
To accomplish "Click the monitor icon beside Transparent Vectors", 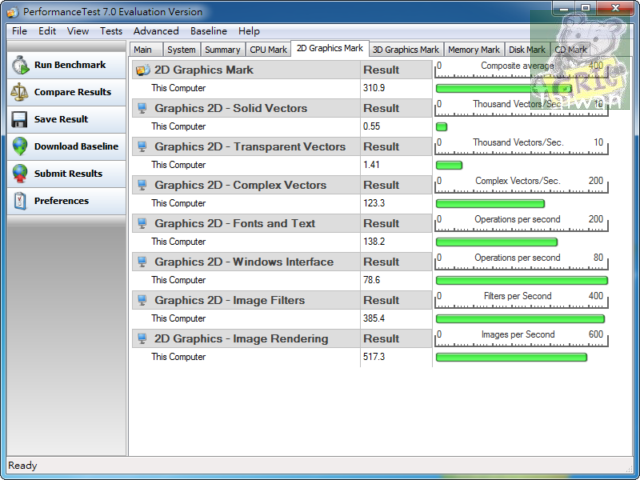I will tap(142, 147).
